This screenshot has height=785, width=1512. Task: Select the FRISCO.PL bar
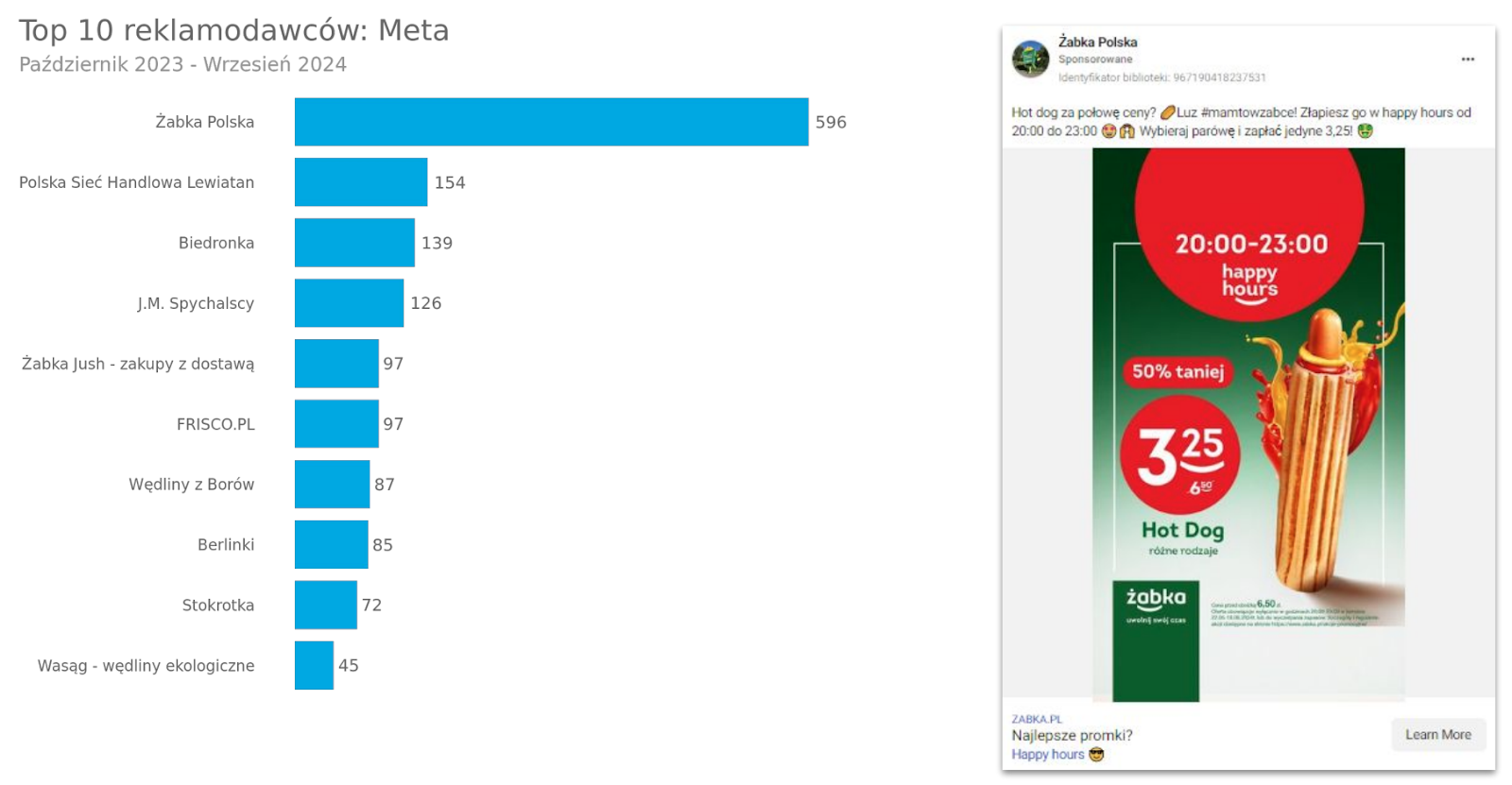point(336,424)
